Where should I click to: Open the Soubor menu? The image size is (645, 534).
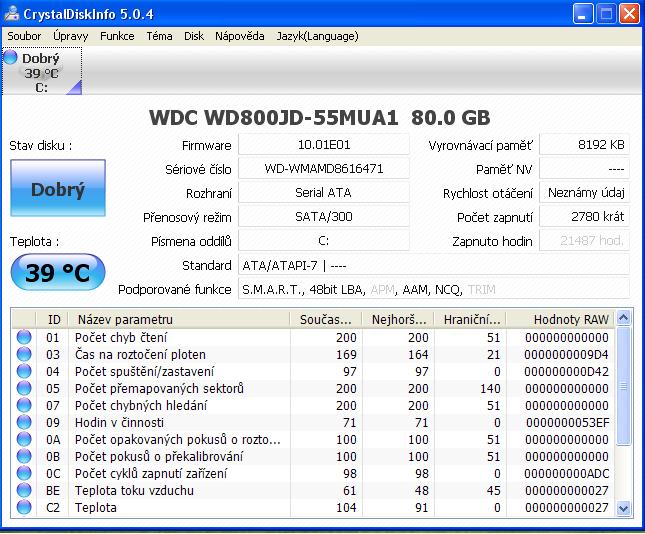(x=24, y=36)
